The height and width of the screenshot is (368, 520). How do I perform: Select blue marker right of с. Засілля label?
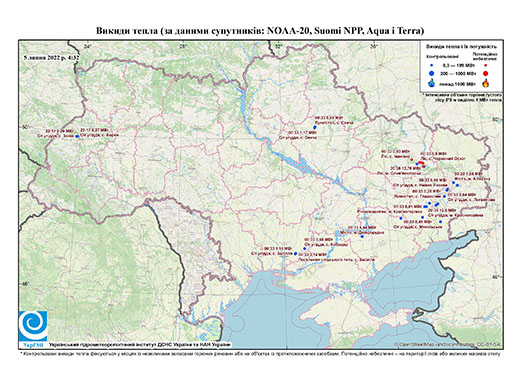click(295, 254)
